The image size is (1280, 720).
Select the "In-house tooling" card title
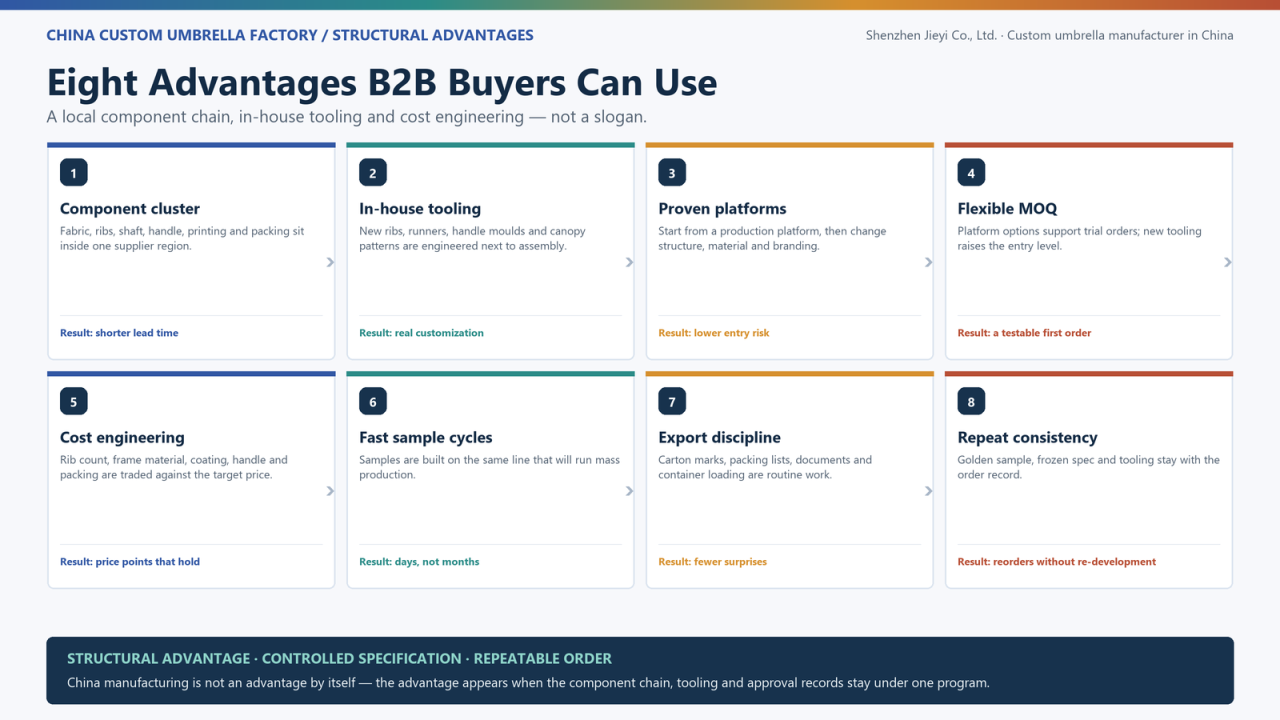[x=420, y=209]
